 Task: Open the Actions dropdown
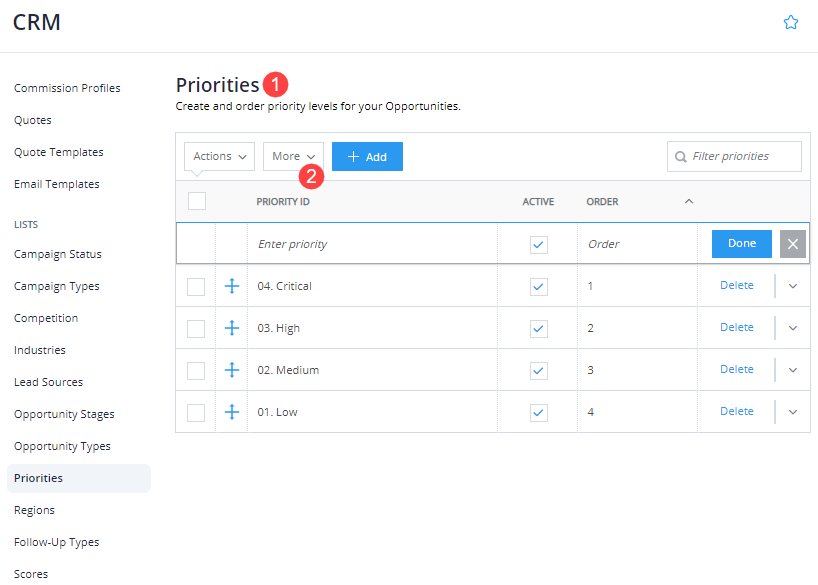(219, 157)
